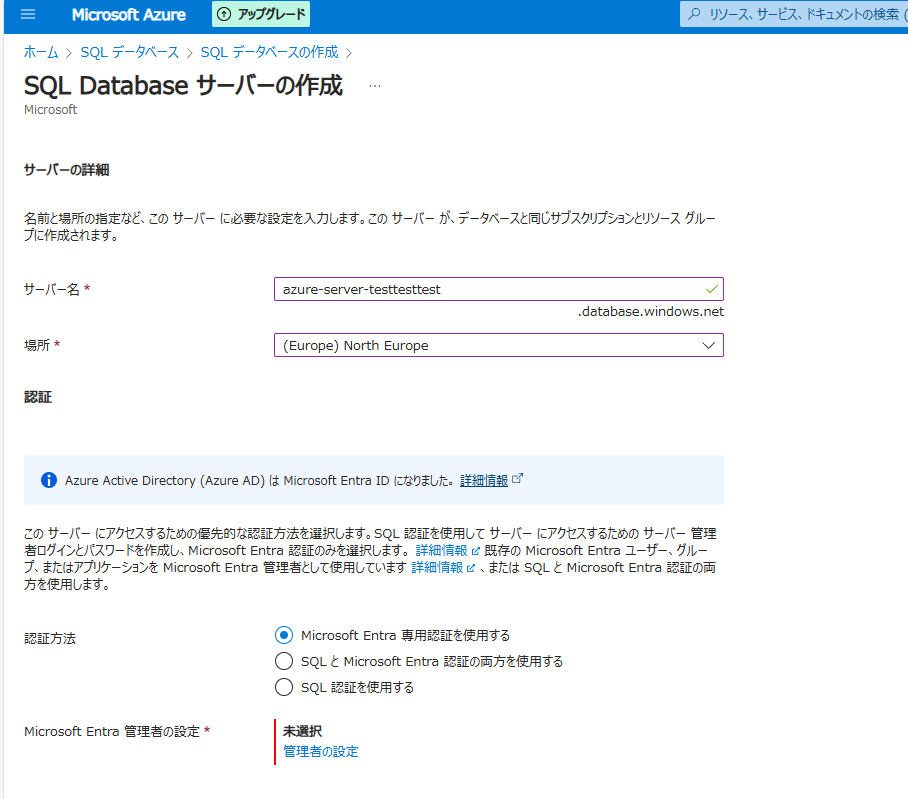Screen dimensions: 908x799
Task: Select Microsoft Entra 専用認証を使用する option
Action: [x=283, y=634]
